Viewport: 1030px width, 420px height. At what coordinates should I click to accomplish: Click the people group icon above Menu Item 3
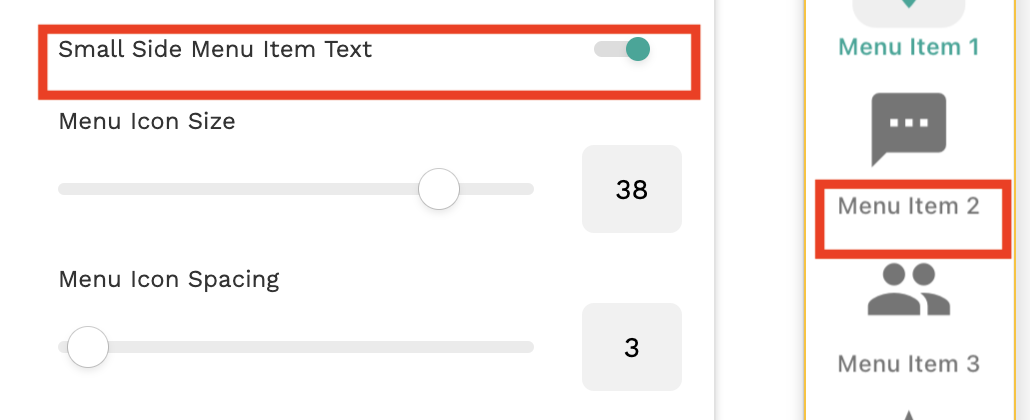908,290
